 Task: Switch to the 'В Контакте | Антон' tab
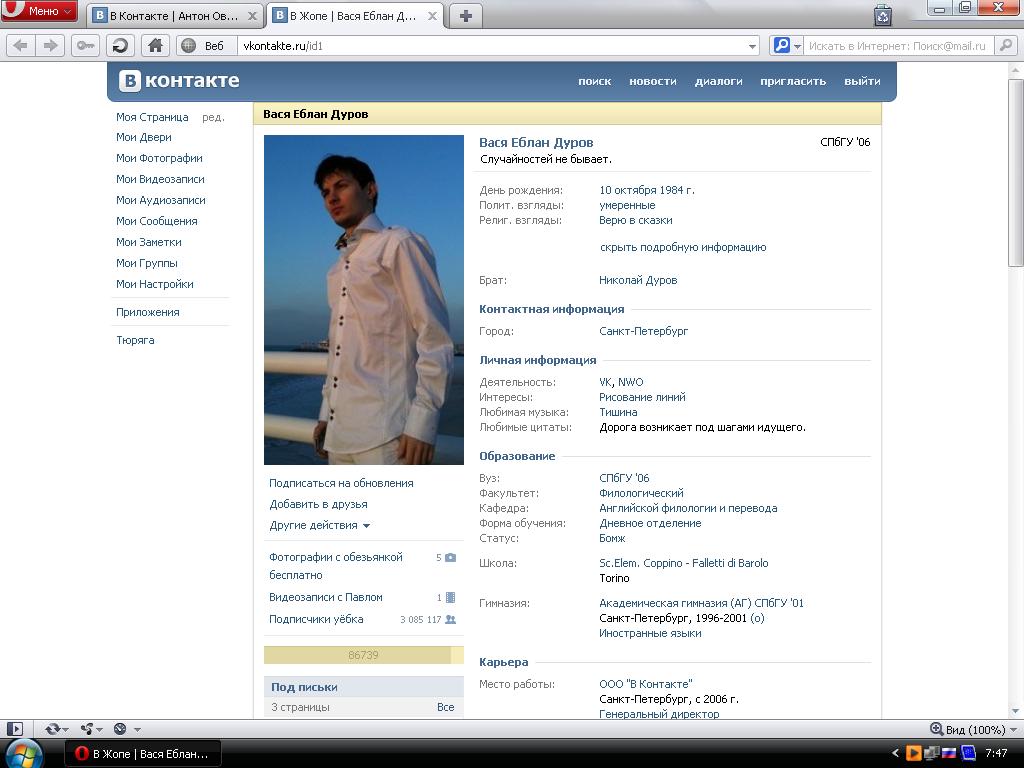tap(178, 16)
